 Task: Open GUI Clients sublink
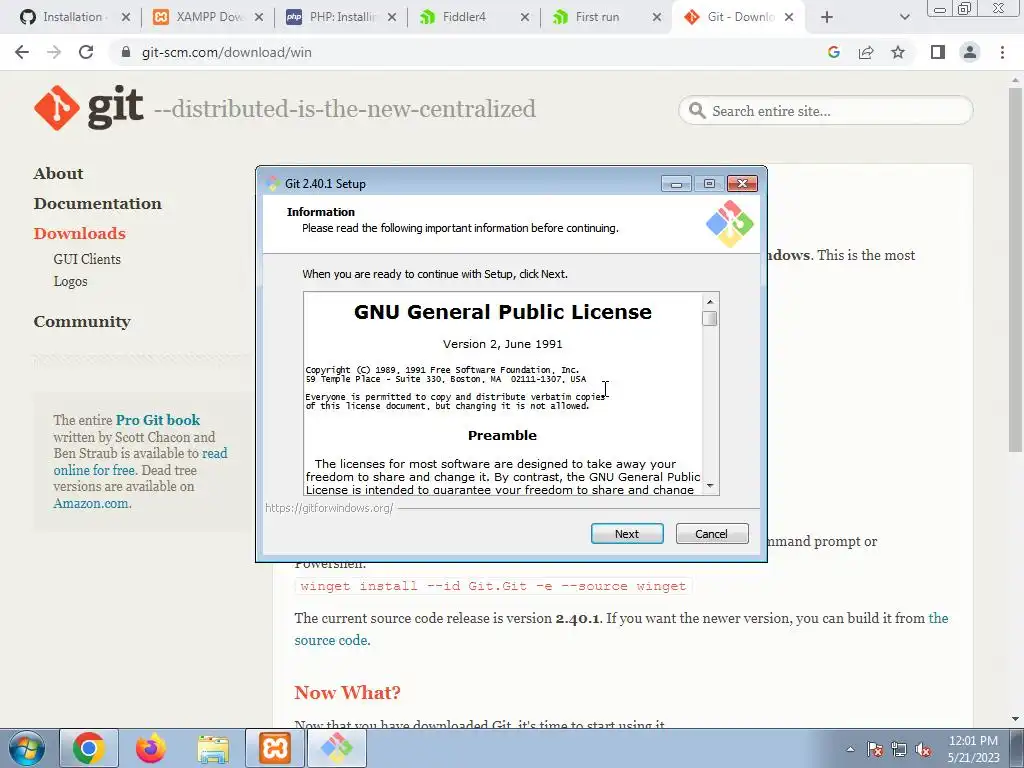(x=87, y=259)
